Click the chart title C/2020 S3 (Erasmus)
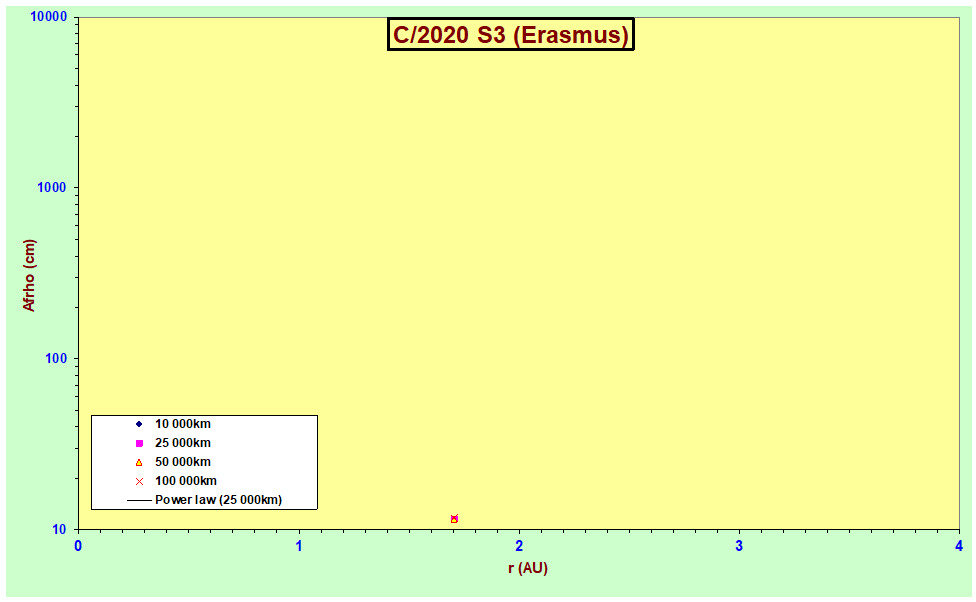This screenshot has width=976, height=602. pyautogui.click(x=510, y=34)
